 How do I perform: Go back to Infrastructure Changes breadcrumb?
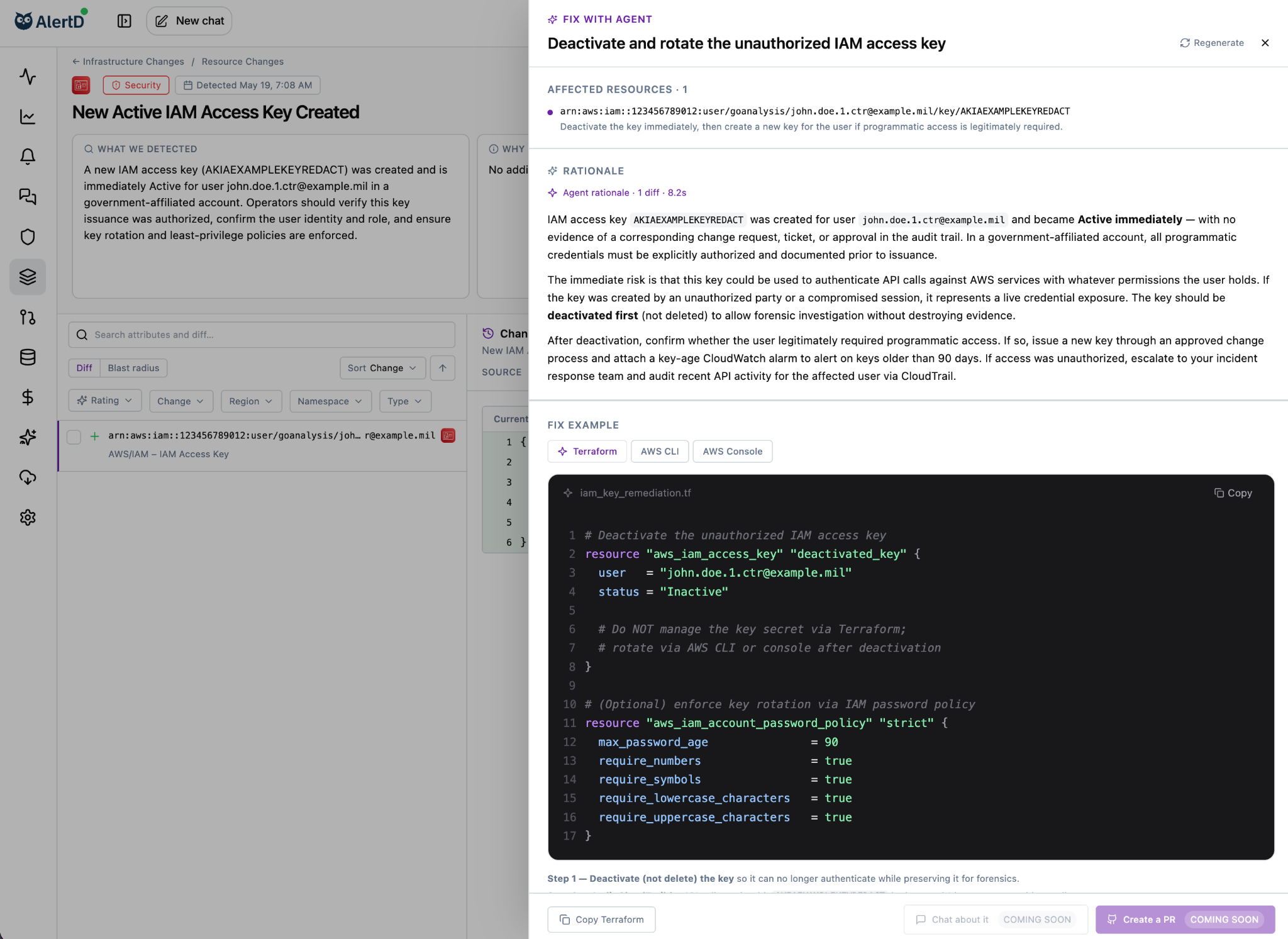tap(128, 62)
